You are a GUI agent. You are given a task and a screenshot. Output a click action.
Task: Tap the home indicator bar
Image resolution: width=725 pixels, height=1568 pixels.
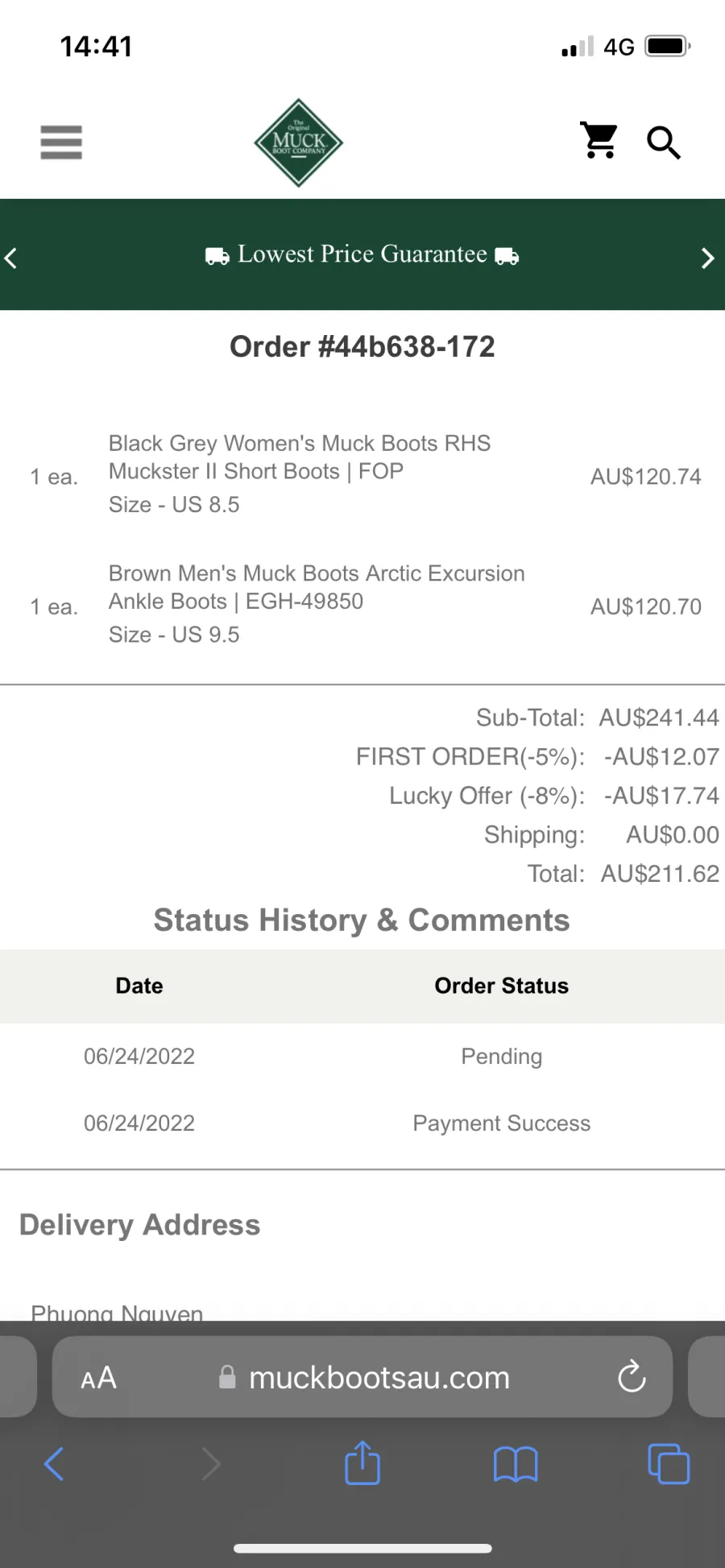point(362,1548)
